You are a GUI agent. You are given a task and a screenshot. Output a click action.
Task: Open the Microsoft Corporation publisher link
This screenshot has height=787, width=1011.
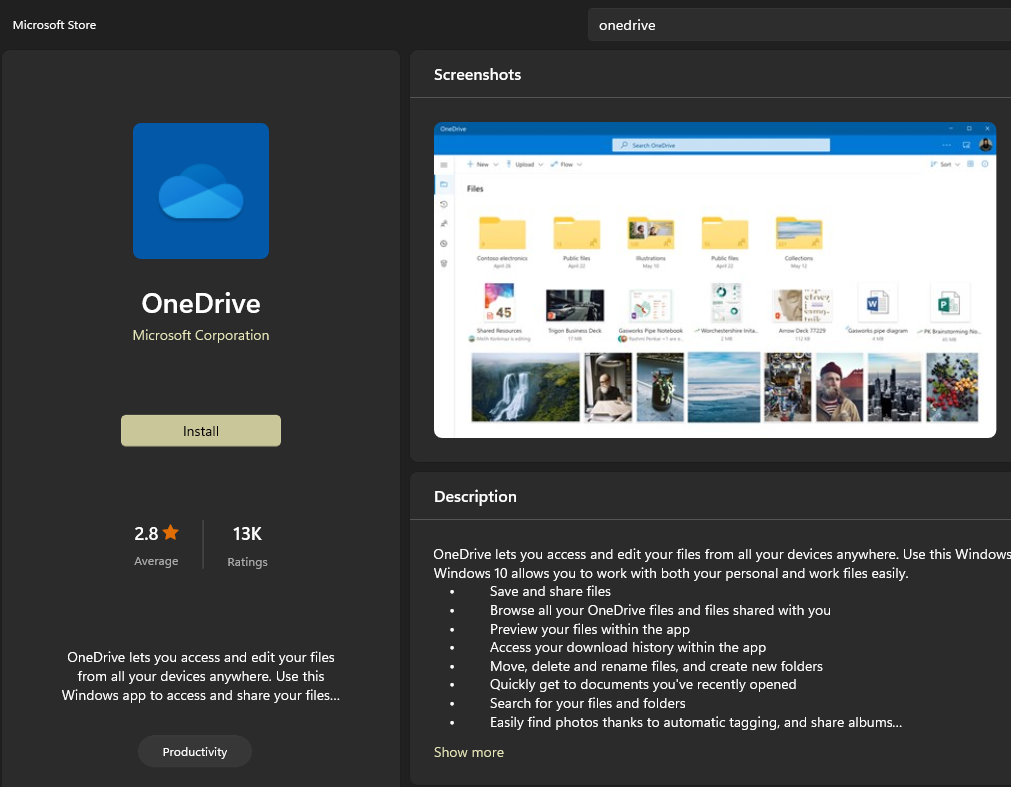(x=201, y=335)
